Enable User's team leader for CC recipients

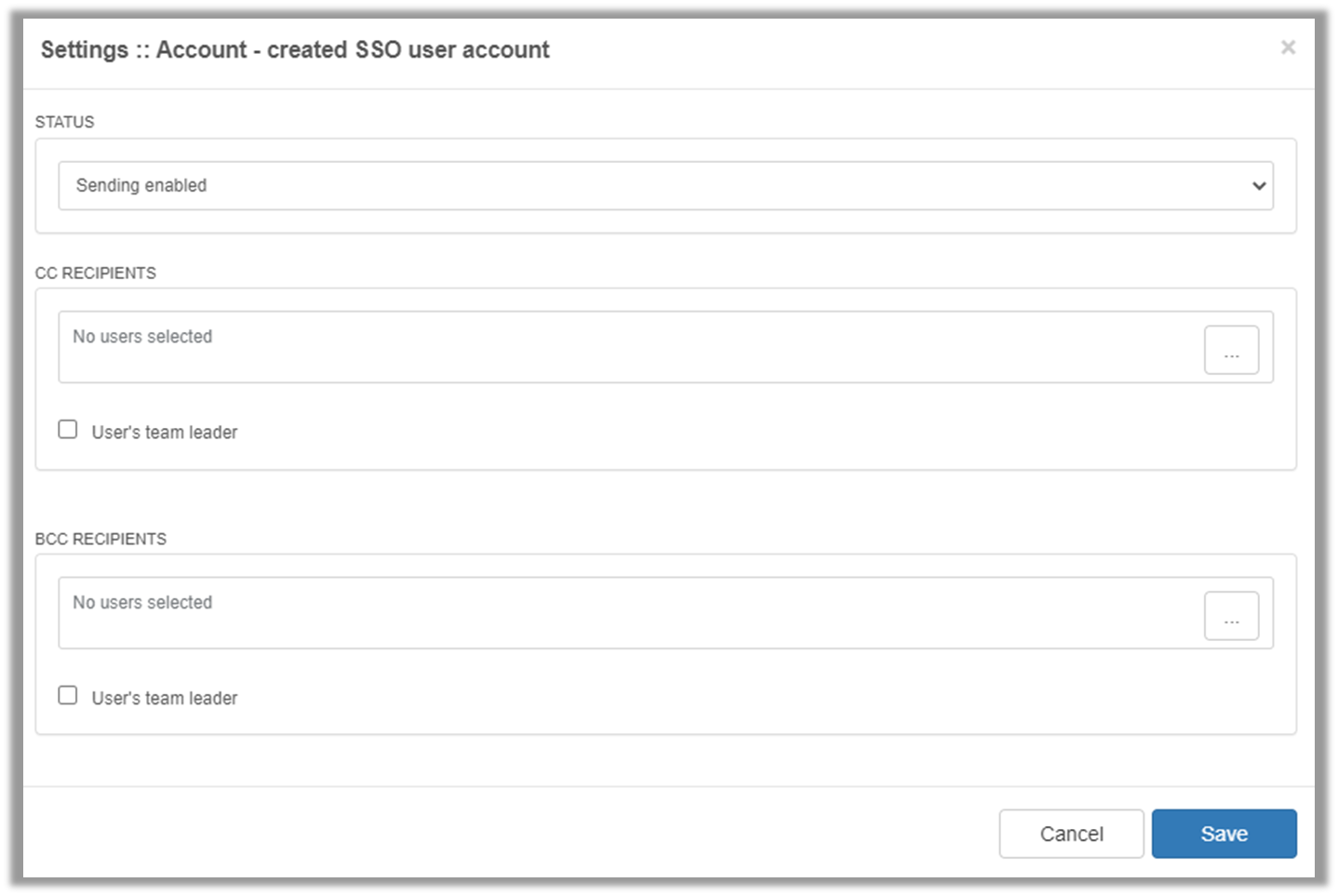coord(67,429)
